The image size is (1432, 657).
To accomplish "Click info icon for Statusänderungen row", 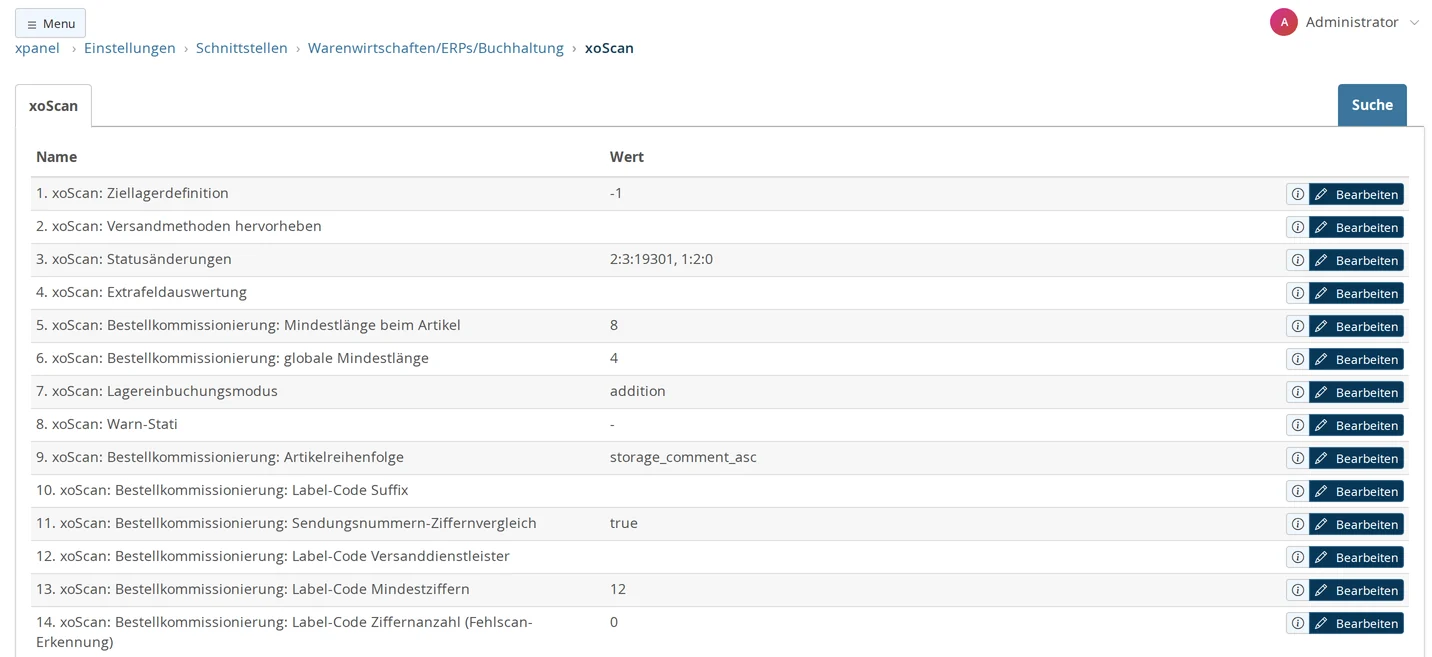I will [1297, 260].
